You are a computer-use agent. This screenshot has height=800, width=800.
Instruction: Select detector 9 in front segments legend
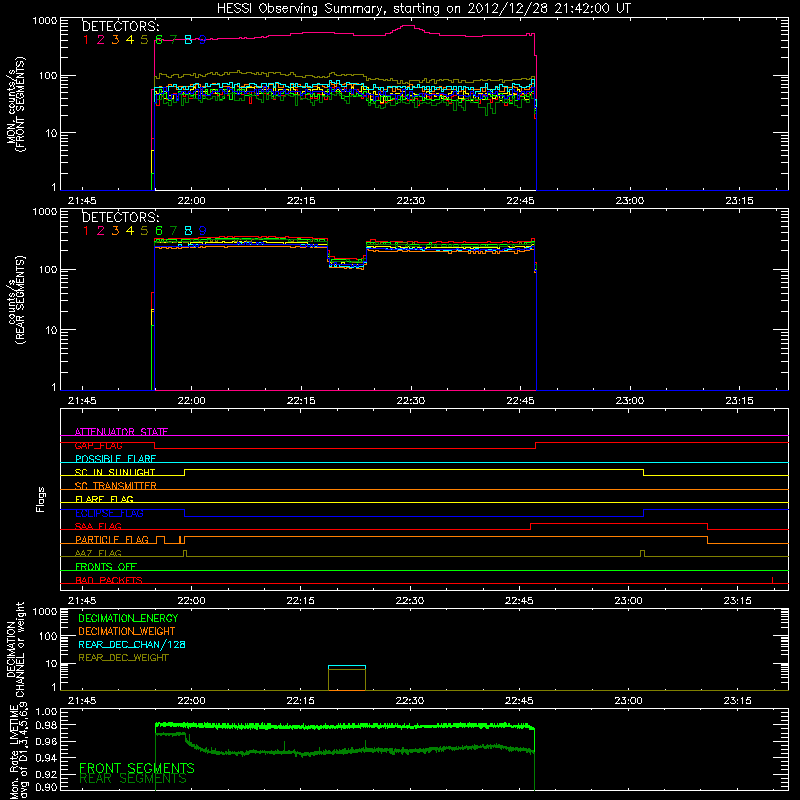click(x=203, y=40)
